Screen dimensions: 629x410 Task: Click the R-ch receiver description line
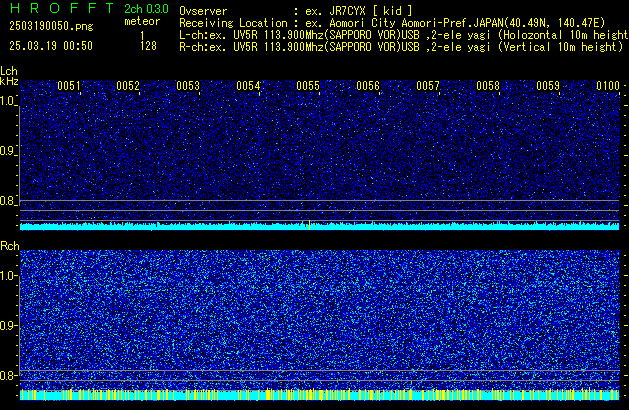pyautogui.click(x=401, y=47)
